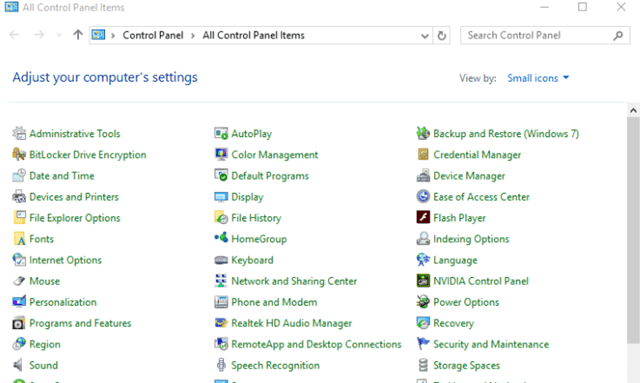This screenshot has height=383, width=640.
Task: Click the Forward navigation arrow
Action: (x=39, y=35)
